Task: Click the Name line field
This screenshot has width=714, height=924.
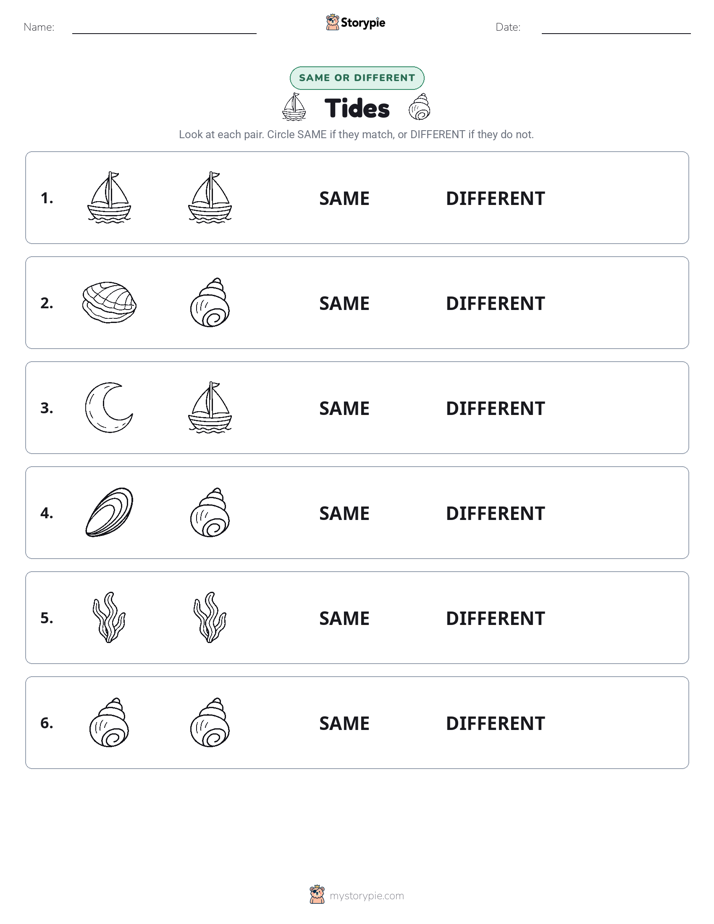Action: (164, 27)
